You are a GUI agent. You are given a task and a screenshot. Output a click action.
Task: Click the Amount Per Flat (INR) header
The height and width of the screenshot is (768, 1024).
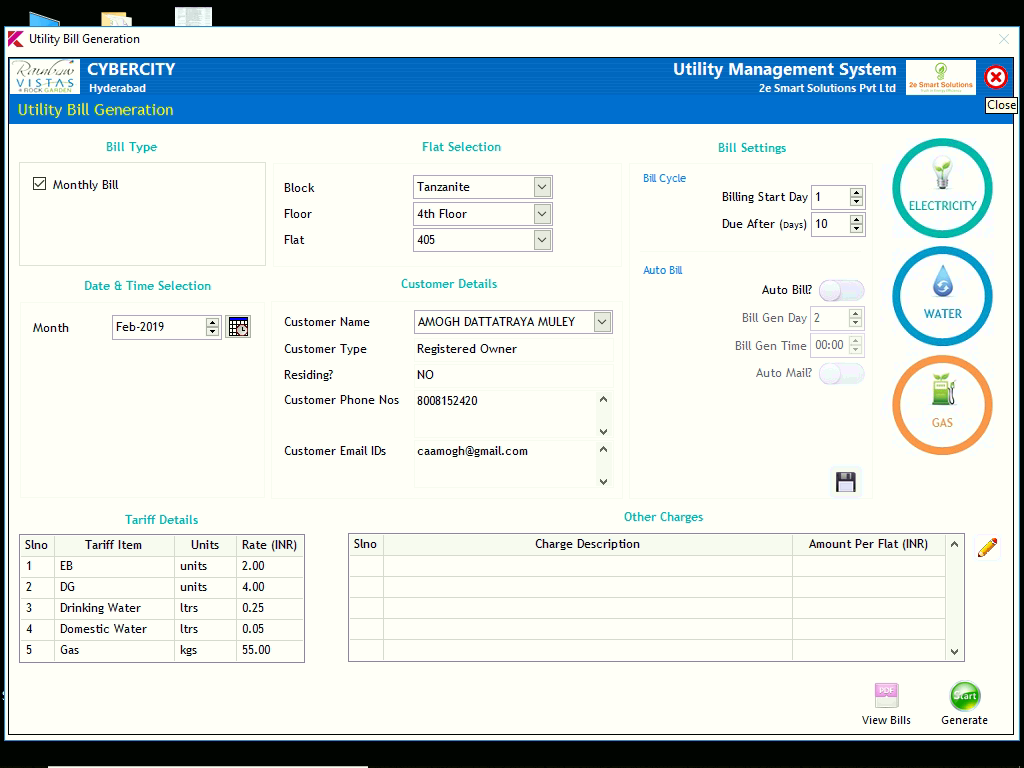pos(868,544)
